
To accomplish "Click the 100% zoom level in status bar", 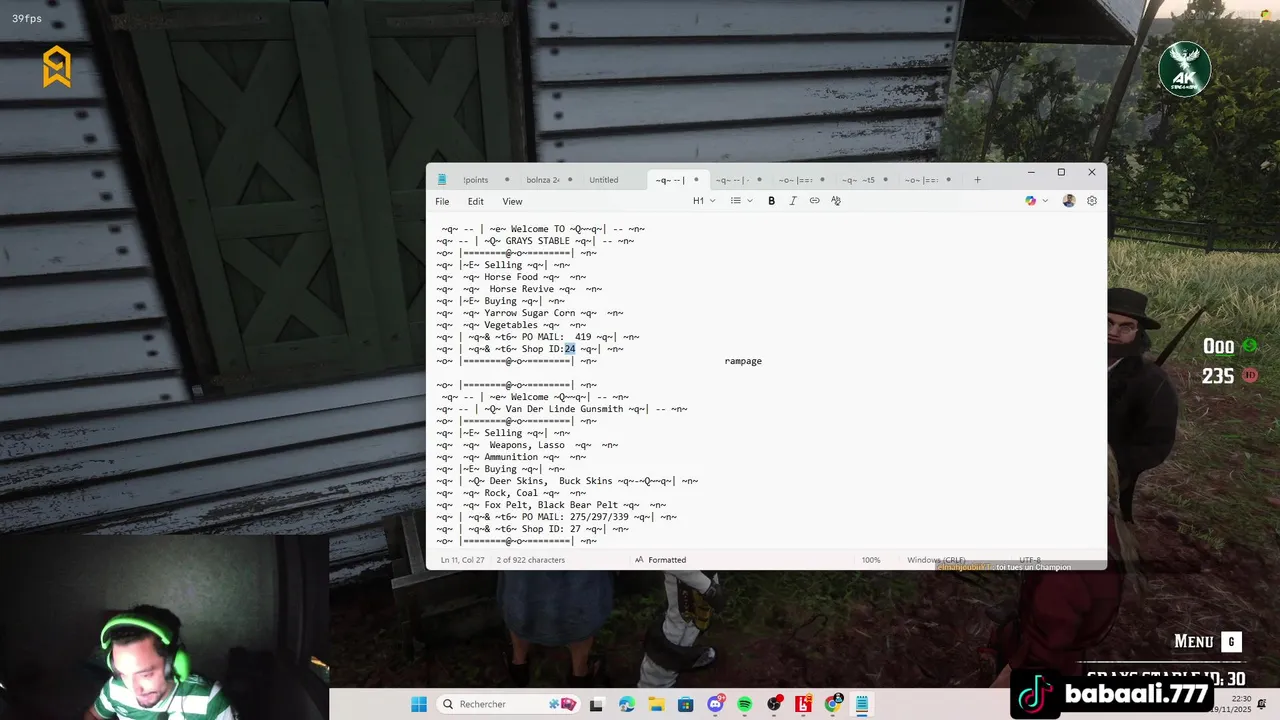I will [871, 560].
